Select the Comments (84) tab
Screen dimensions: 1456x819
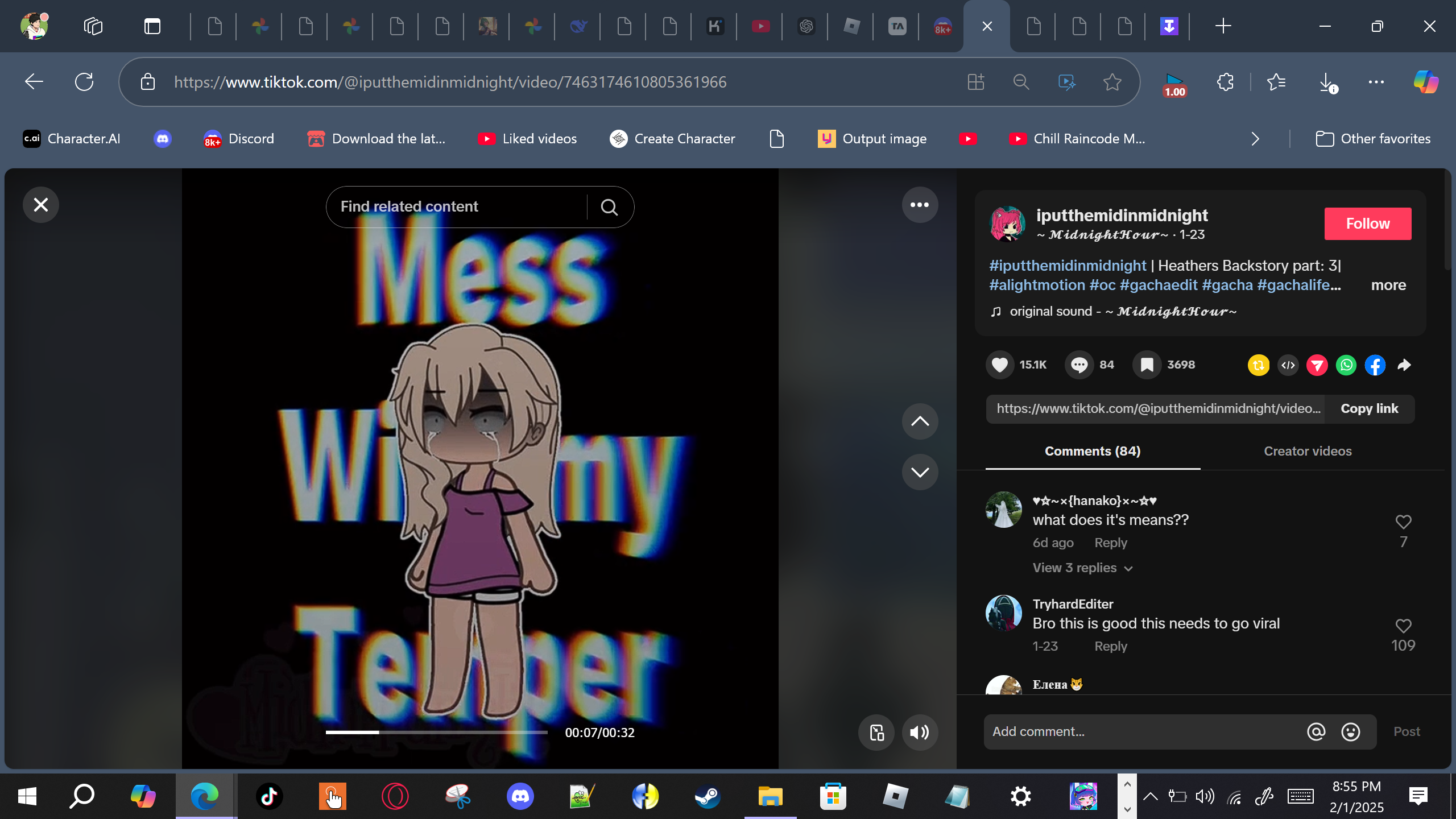tap(1093, 452)
